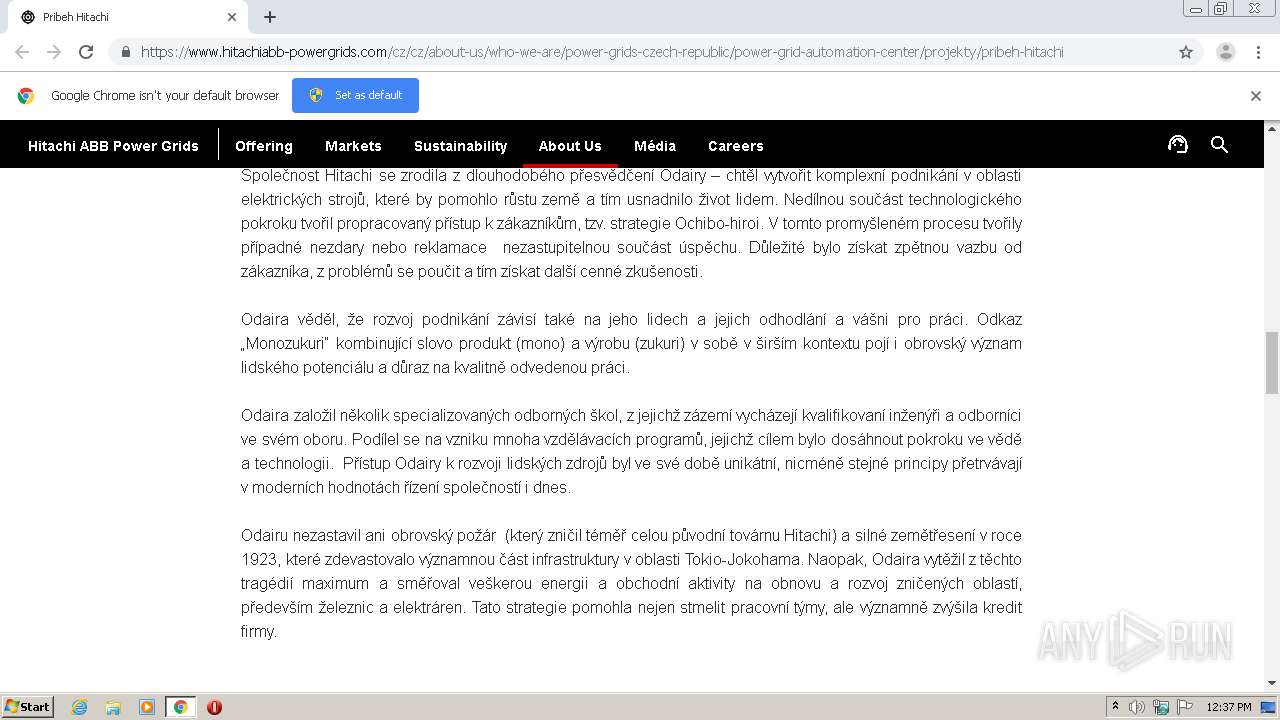The width and height of the screenshot is (1280, 720).
Task: Click the browser forward arrow
Action: pos(54,52)
